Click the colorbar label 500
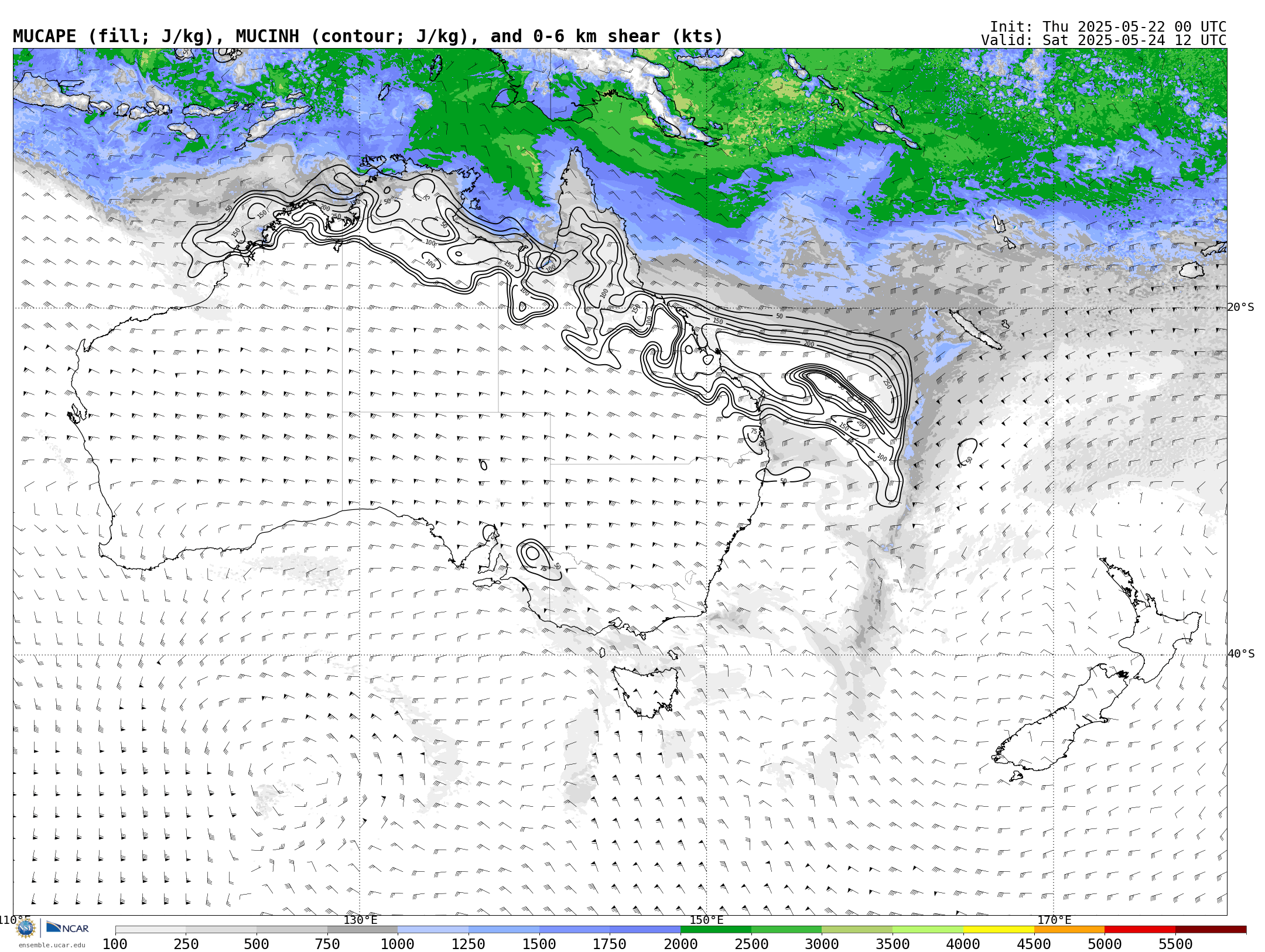Image resolution: width=1265 pixels, height=952 pixels. click(x=257, y=944)
